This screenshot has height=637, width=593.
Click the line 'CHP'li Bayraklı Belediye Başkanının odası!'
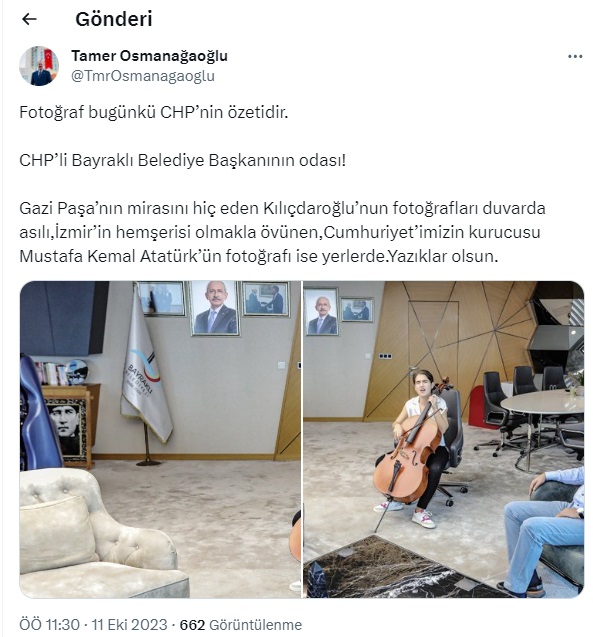click(x=182, y=160)
